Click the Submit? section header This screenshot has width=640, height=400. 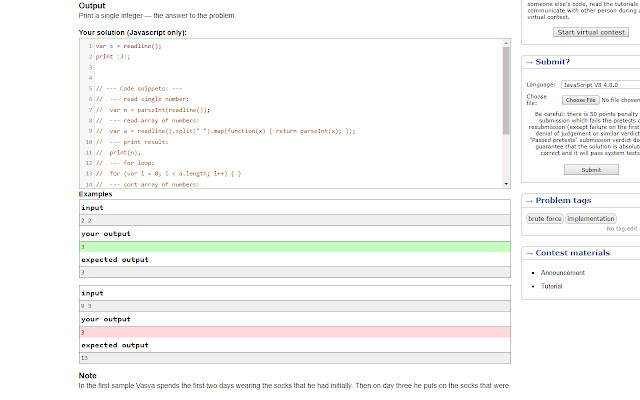pyautogui.click(x=552, y=62)
